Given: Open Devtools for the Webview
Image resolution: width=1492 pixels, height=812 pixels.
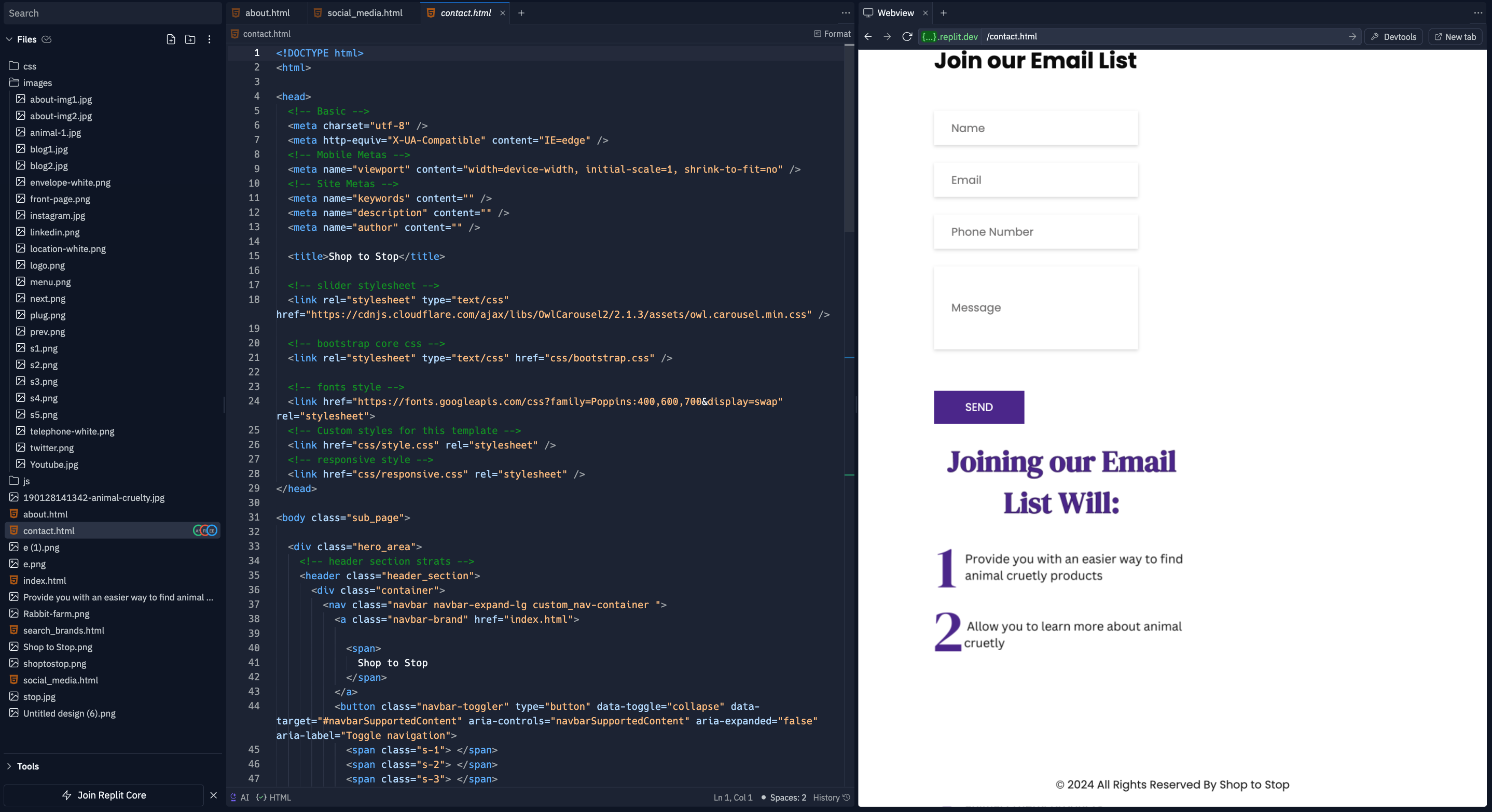Looking at the screenshot, I should [x=1393, y=36].
